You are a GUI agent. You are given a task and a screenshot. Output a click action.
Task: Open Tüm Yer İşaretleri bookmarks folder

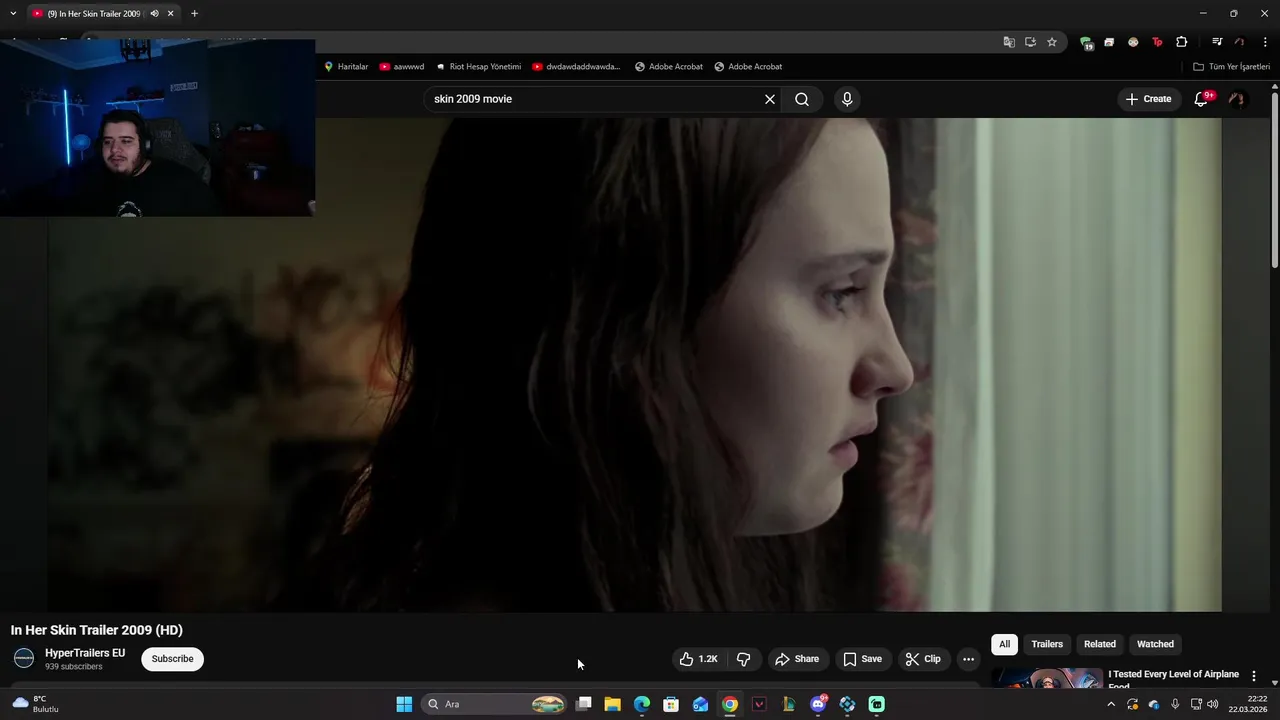pyautogui.click(x=1231, y=67)
